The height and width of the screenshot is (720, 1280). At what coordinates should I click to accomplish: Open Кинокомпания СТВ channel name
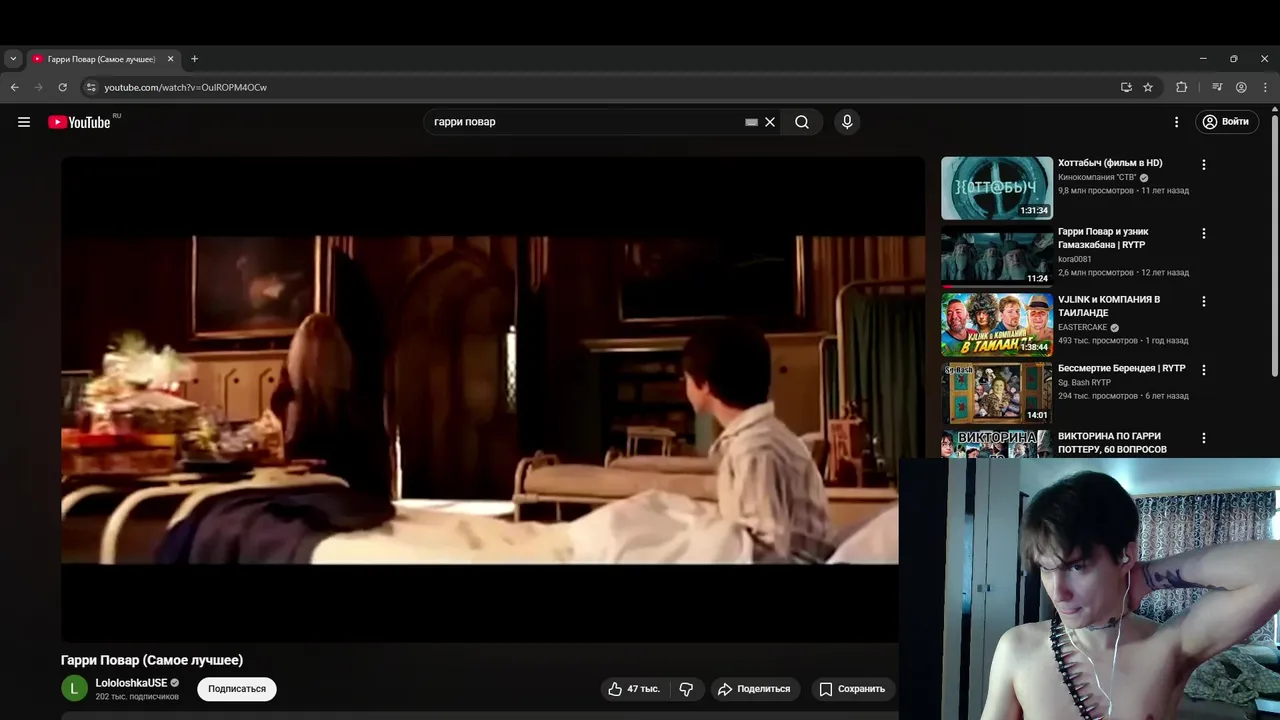click(1097, 177)
